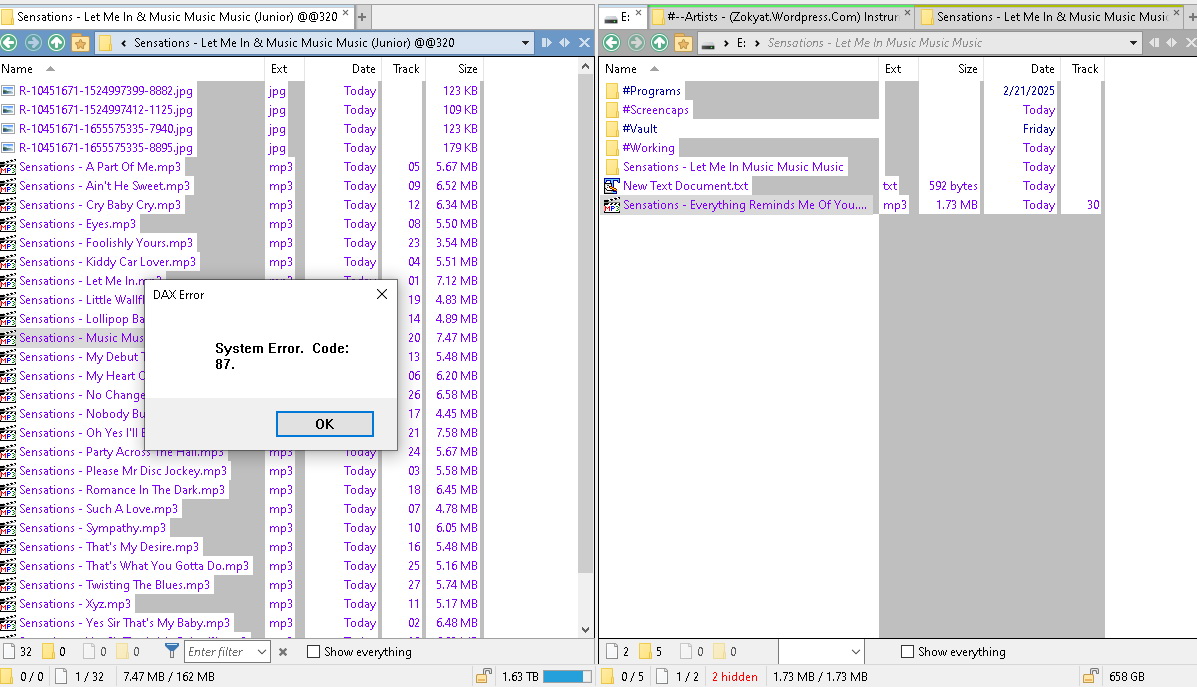This screenshot has height=687, width=1197.
Task: Click the right pane Forward arrow icon
Action: pyautogui.click(x=635, y=43)
